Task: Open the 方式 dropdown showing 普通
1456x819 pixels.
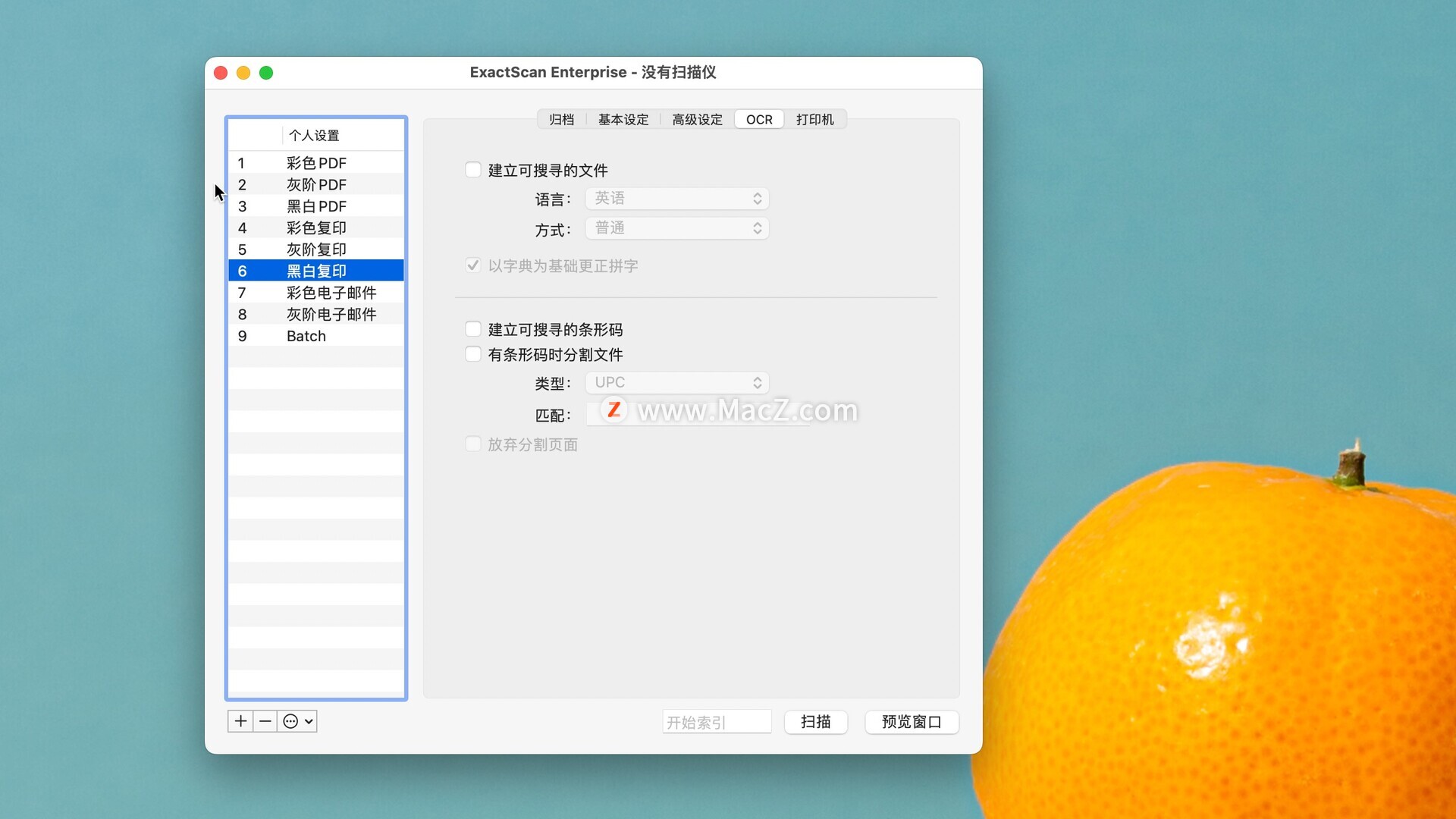Action: pyautogui.click(x=677, y=228)
